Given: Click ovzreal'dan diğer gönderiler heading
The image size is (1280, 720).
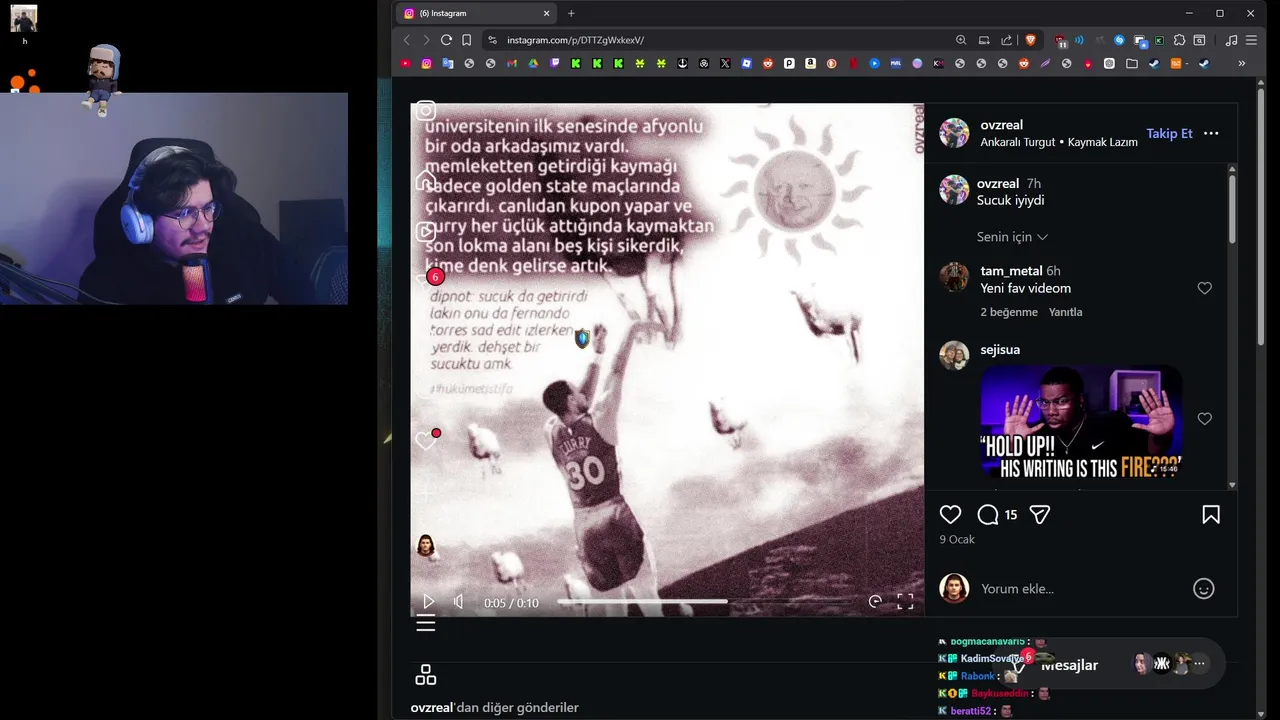Looking at the screenshot, I should [x=494, y=707].
